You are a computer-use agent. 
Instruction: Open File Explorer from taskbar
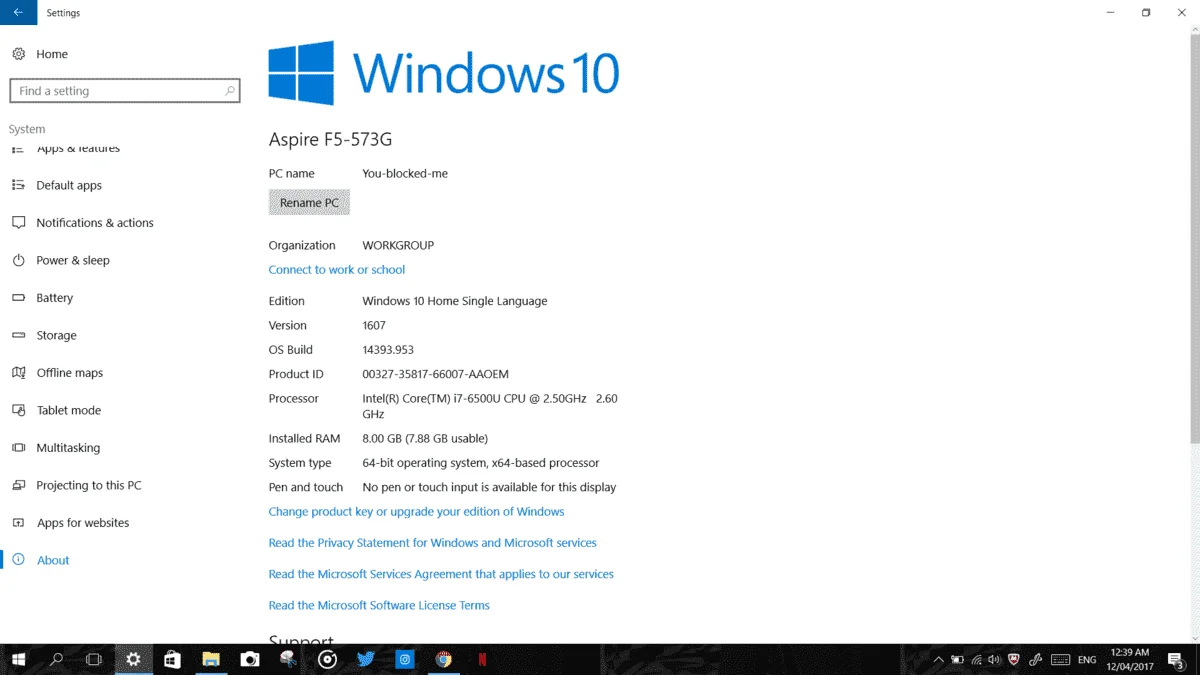pyautogui.click(x=211, y=659)
